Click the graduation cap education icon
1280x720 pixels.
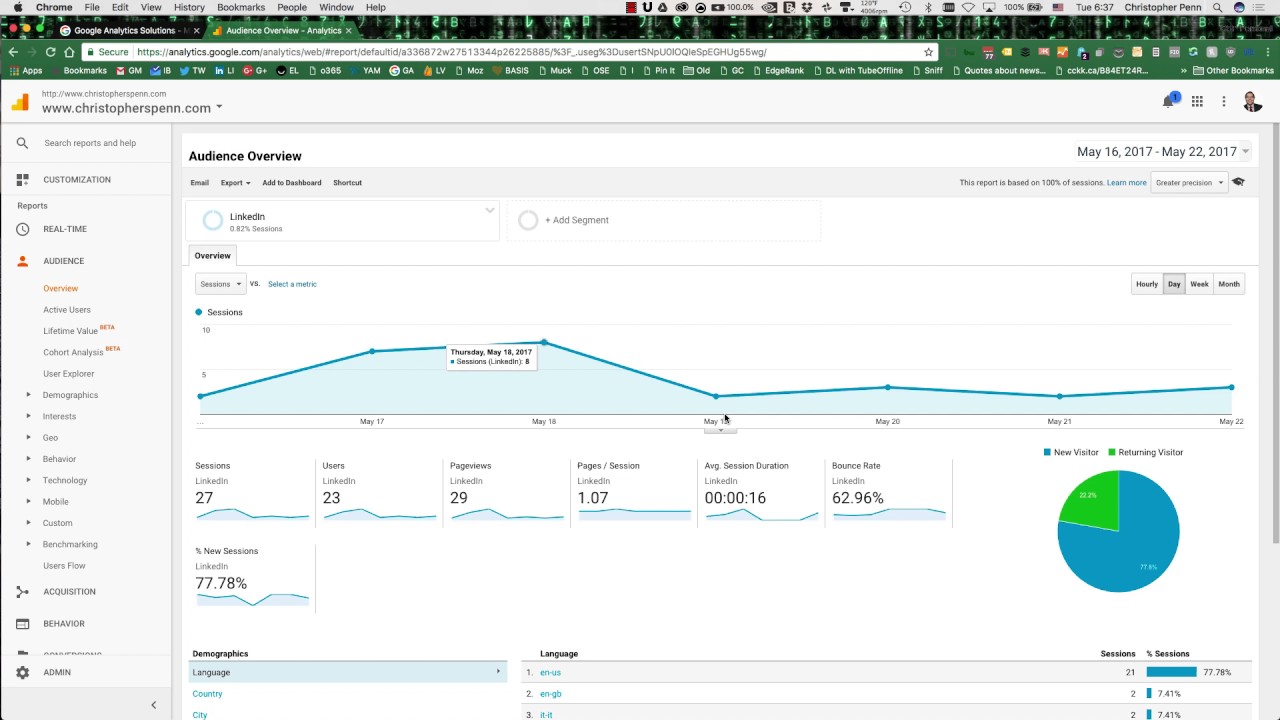tap(1238, 182)
